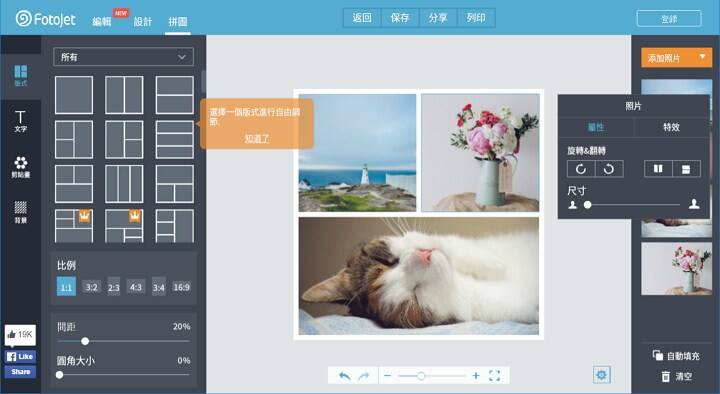Click the 間距 spacing slider handle
This screenshot has width=720, height=394.
pyautogui.click(x=85, y=341)
